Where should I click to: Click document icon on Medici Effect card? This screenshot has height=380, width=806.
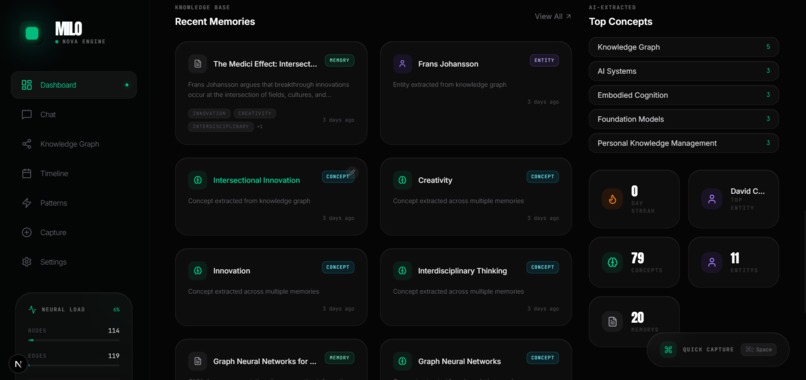pos(197,64)
